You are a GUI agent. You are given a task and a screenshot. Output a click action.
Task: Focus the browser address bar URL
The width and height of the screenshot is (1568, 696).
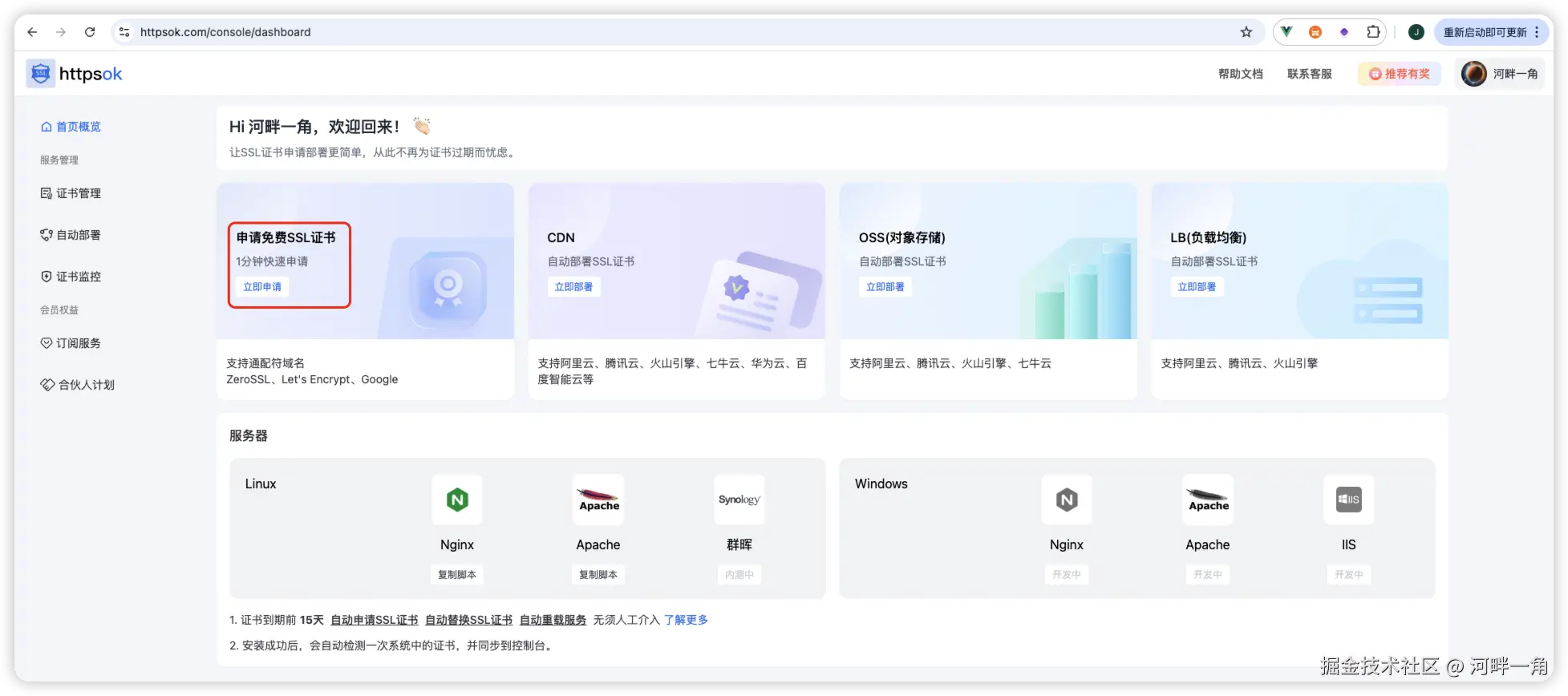[x=225, y=32]
